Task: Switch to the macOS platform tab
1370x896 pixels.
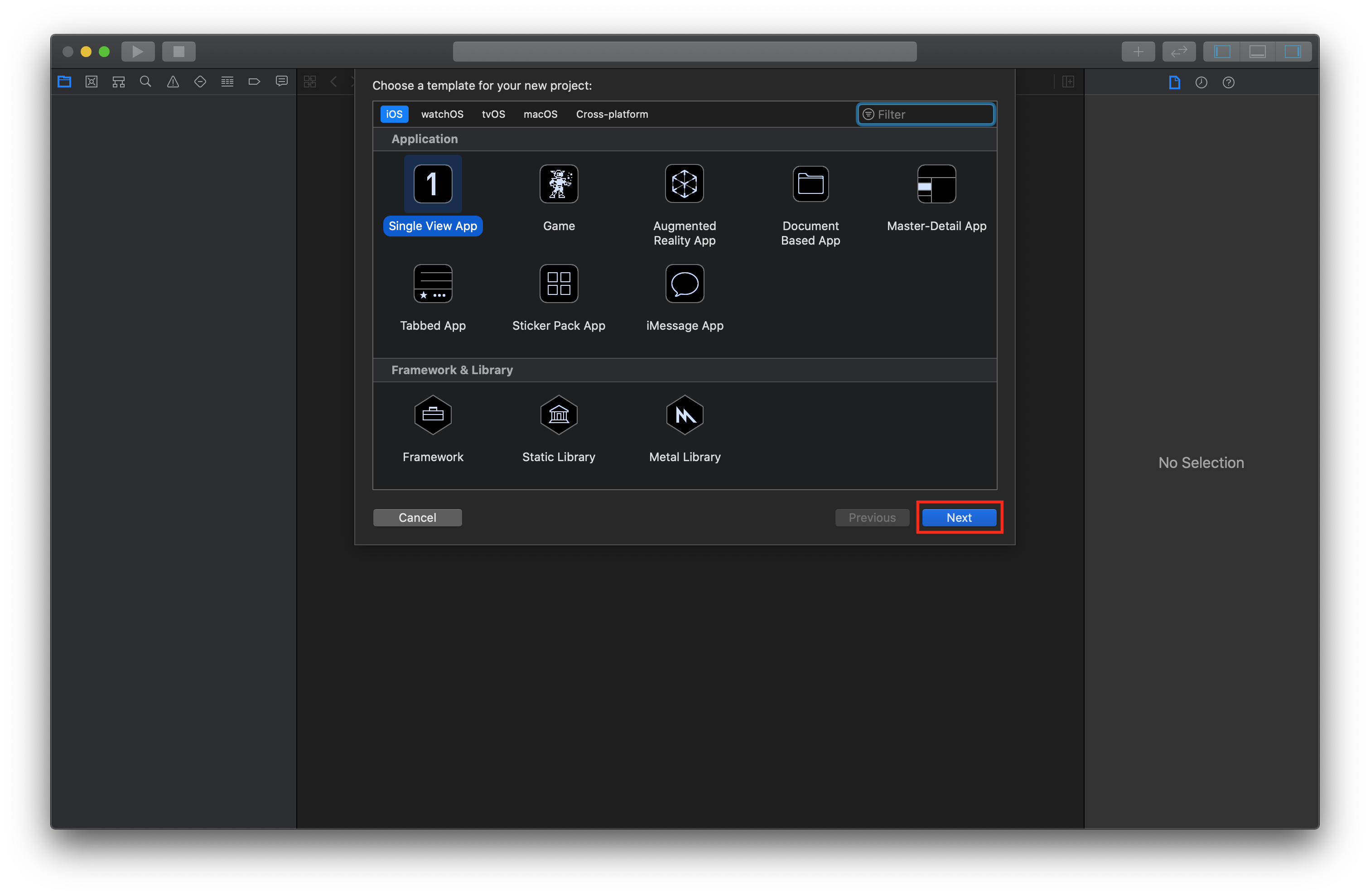Action: click(x=540, y=114)
